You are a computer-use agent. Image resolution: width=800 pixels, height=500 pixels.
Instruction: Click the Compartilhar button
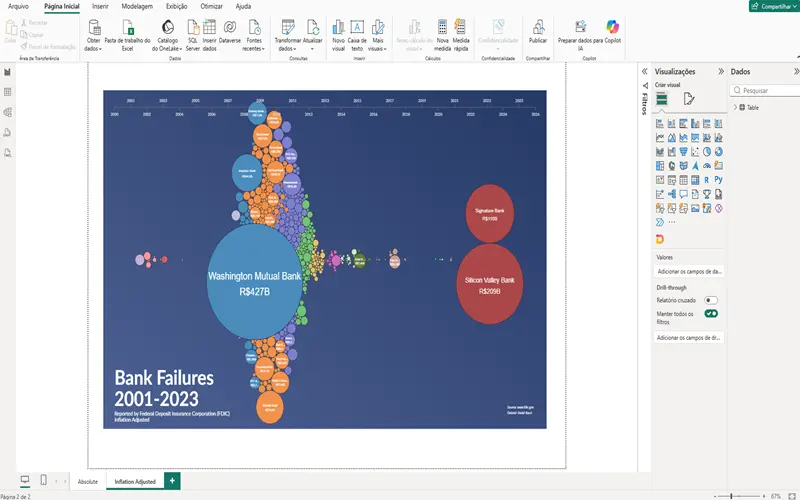point(771,6)
